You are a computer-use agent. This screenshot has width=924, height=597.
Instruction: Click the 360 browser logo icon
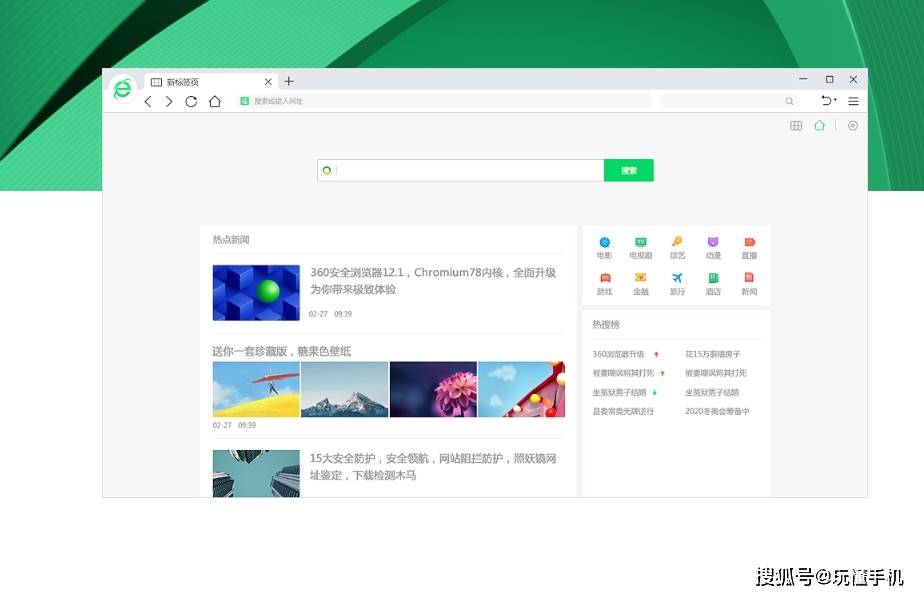123,89
